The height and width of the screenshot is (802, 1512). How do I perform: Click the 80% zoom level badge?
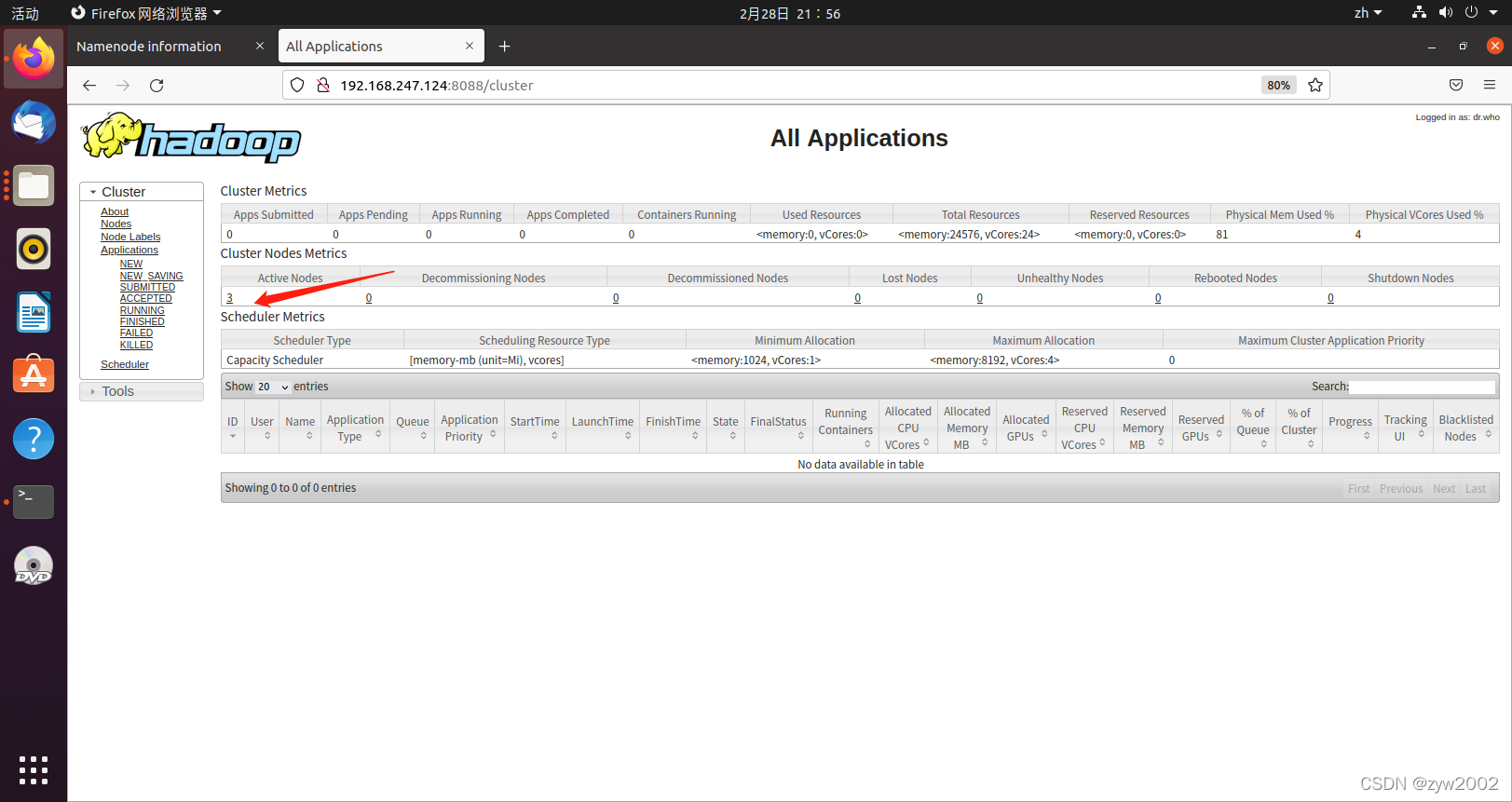click(1278, 85)
